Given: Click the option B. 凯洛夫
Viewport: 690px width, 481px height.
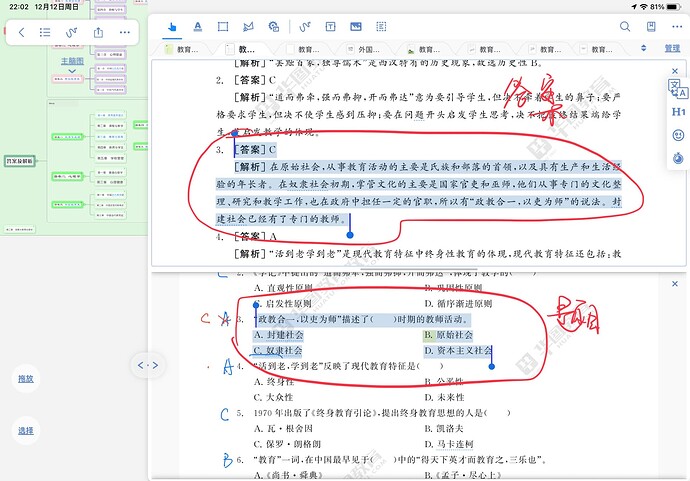Looking at the screenshot, I should coord(444,429).
